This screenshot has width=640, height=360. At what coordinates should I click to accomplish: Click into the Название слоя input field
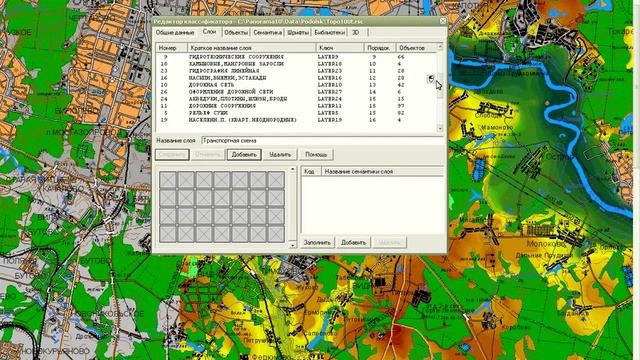pos(323,141)
